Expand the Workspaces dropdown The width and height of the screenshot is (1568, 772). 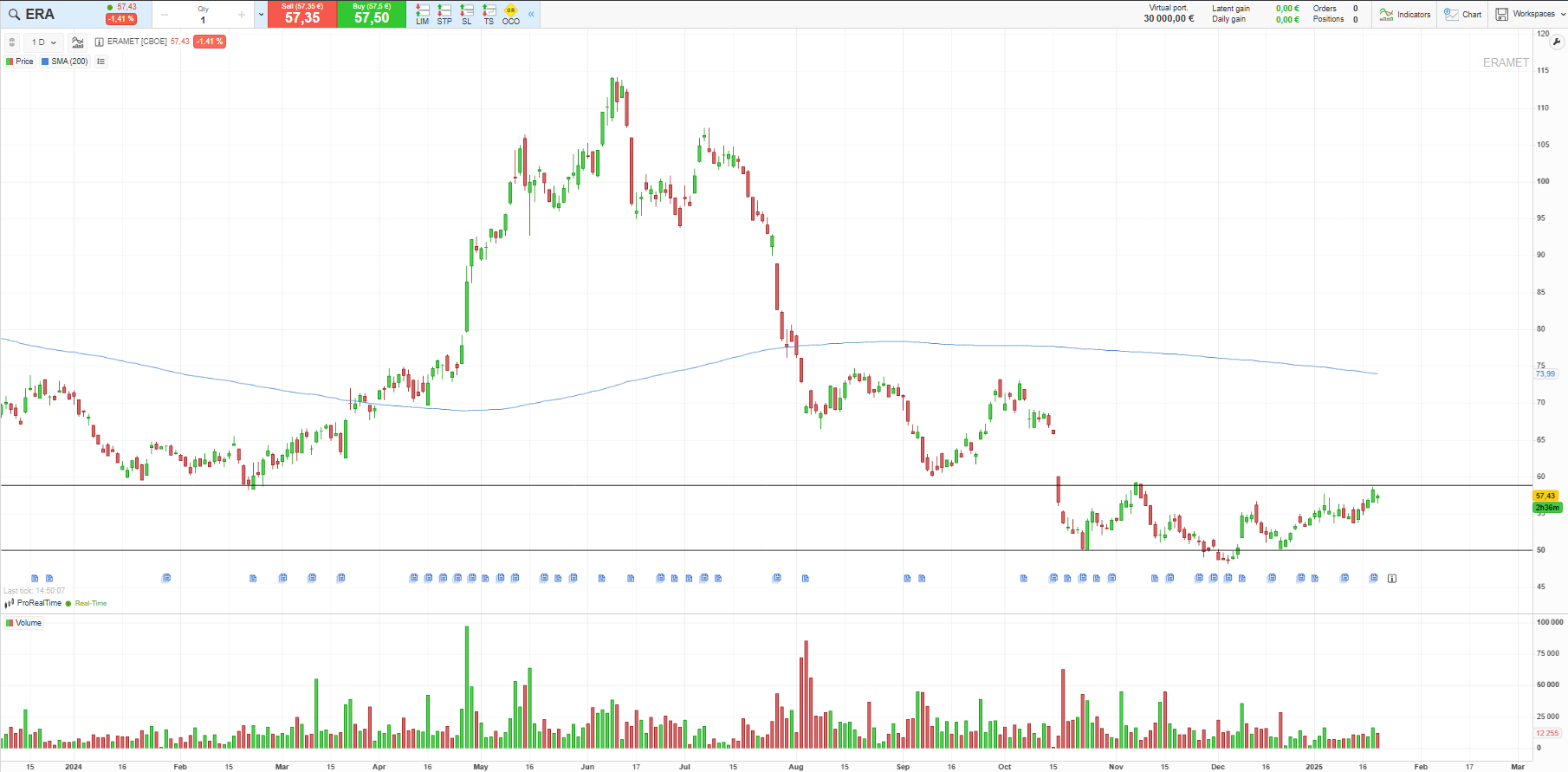1532,14
